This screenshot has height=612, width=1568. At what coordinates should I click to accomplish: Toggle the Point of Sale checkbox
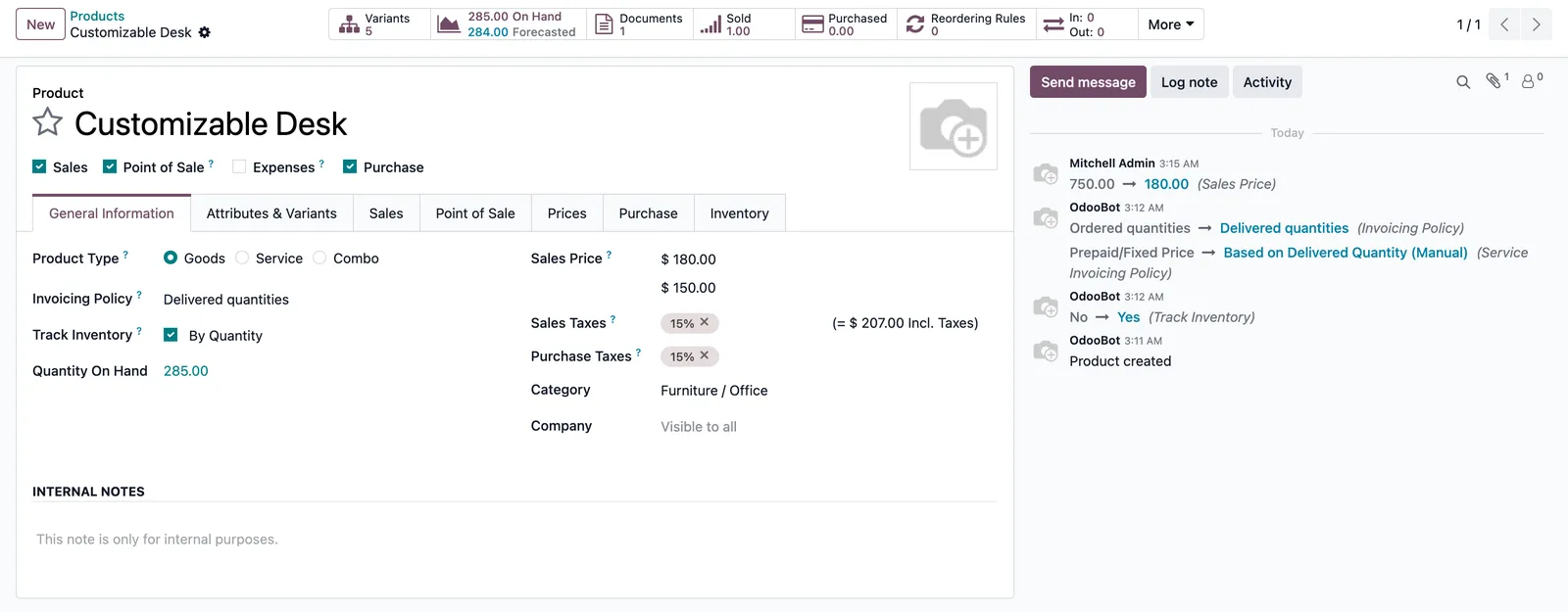click(x=110, y=166)
